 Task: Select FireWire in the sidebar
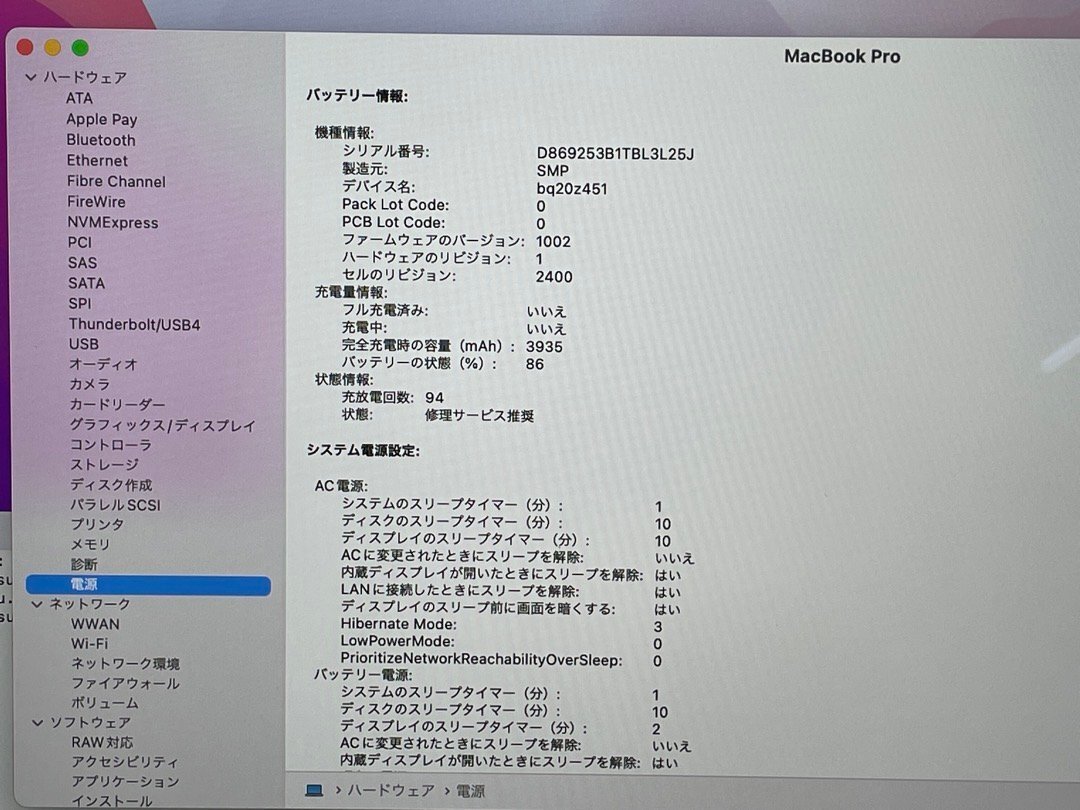(x=96, y=202)
